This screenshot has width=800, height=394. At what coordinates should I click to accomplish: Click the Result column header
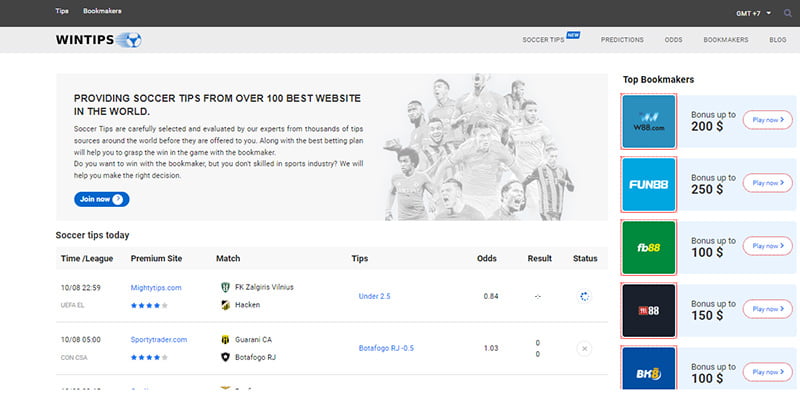click(x=540, y=258)
